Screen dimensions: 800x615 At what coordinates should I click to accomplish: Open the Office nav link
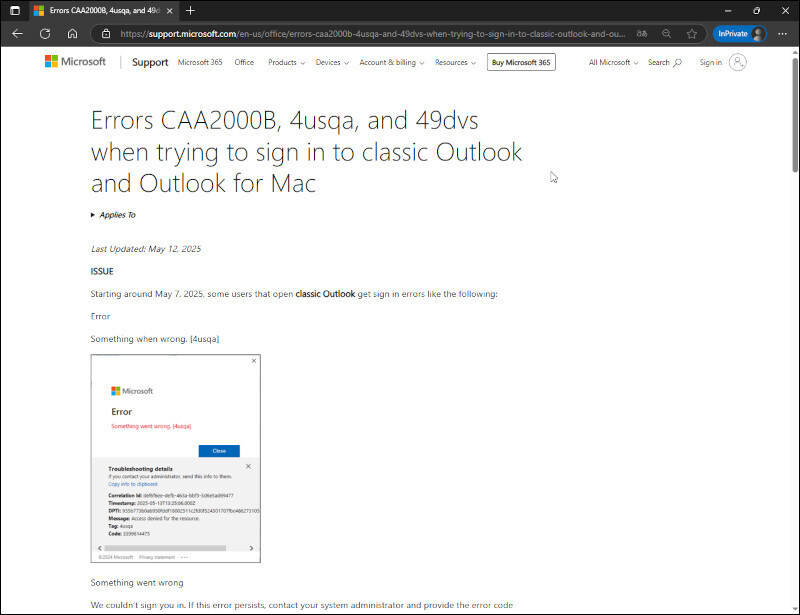tap(244, 62)
